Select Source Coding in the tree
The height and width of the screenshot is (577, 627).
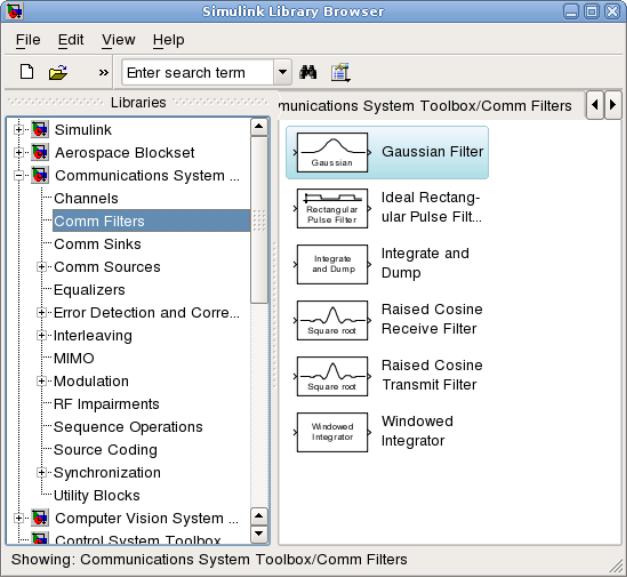coord(105,449)
